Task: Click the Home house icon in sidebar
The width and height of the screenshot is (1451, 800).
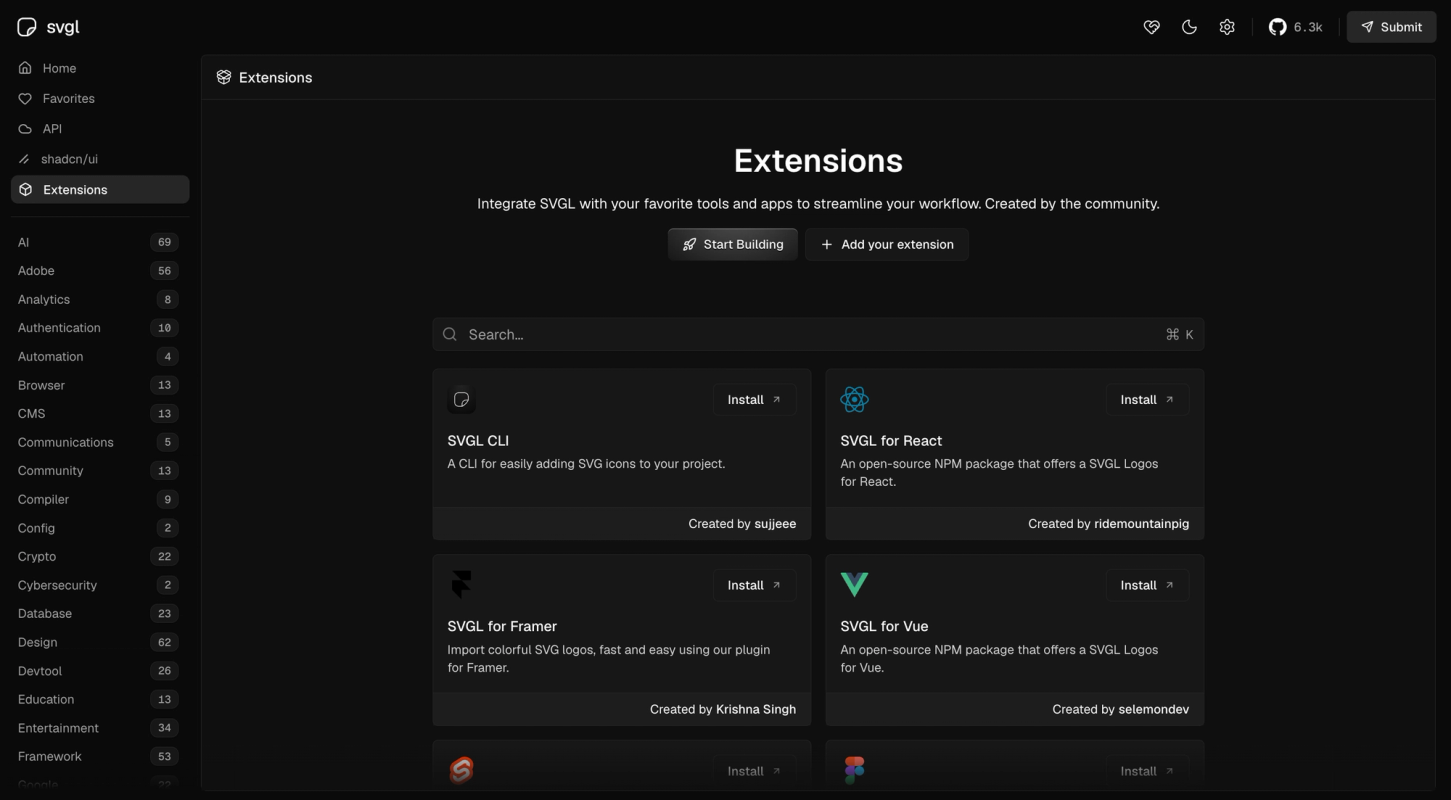Action: (x=25, y=68)
